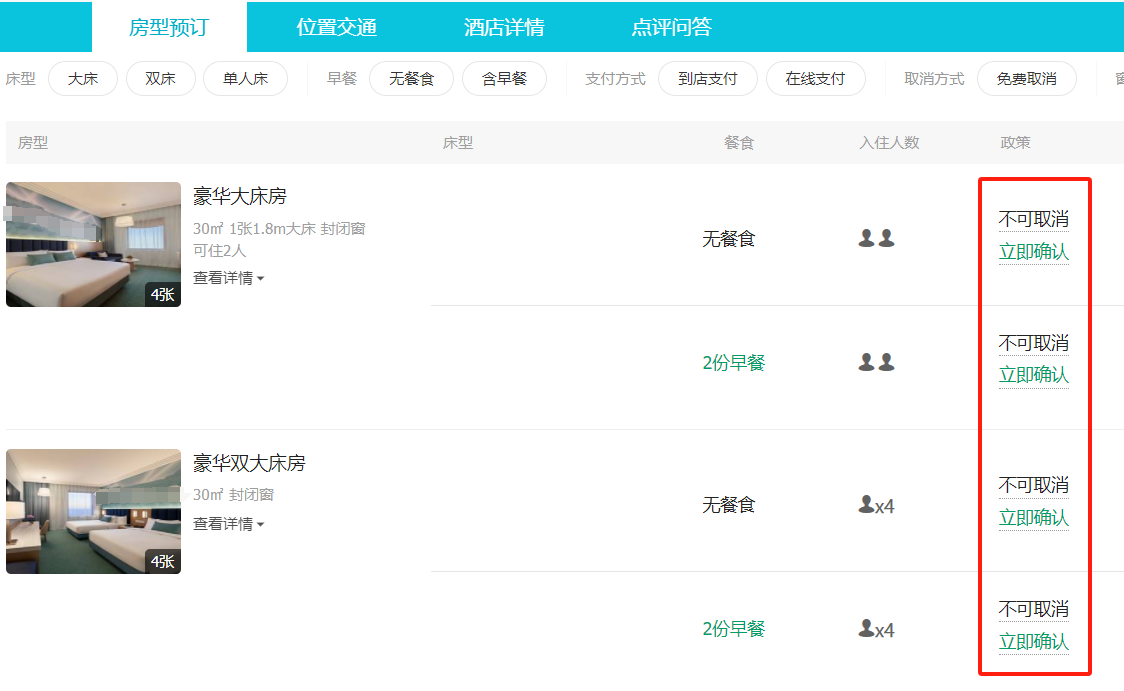This screenshot has width=1124, height=691.
Task: Toggle the 大床 bed type filter
Action: [x=83, y=79]
